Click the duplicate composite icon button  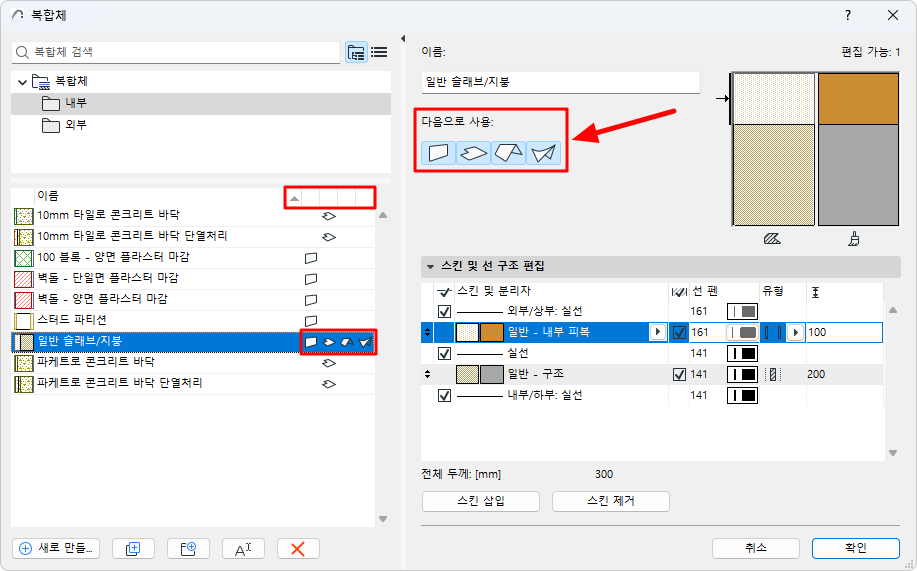[x=133, y=549]
